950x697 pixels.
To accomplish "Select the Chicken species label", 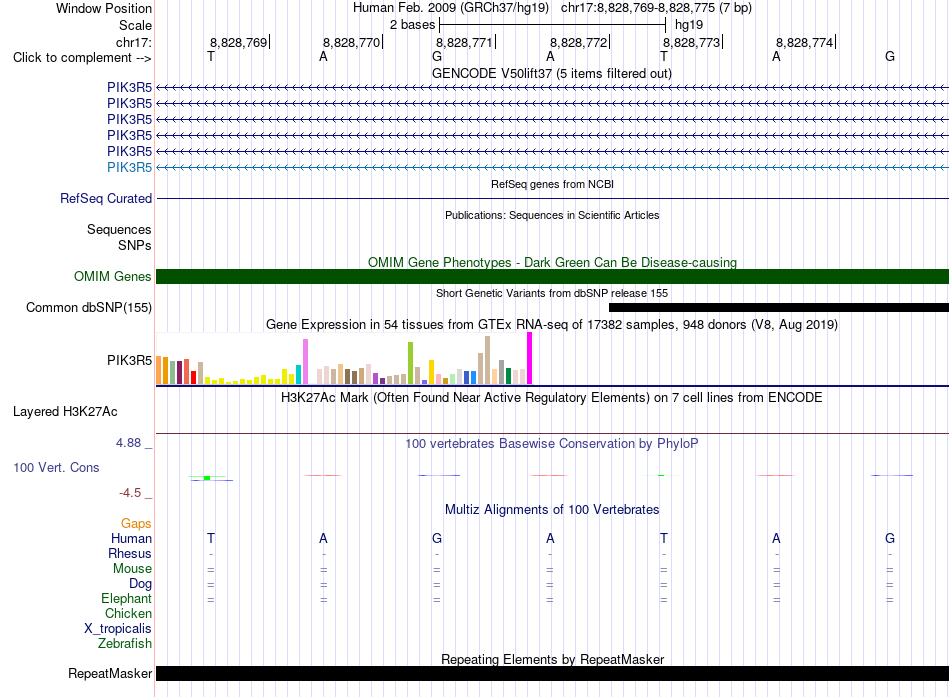I will click(x=128, y=614).
